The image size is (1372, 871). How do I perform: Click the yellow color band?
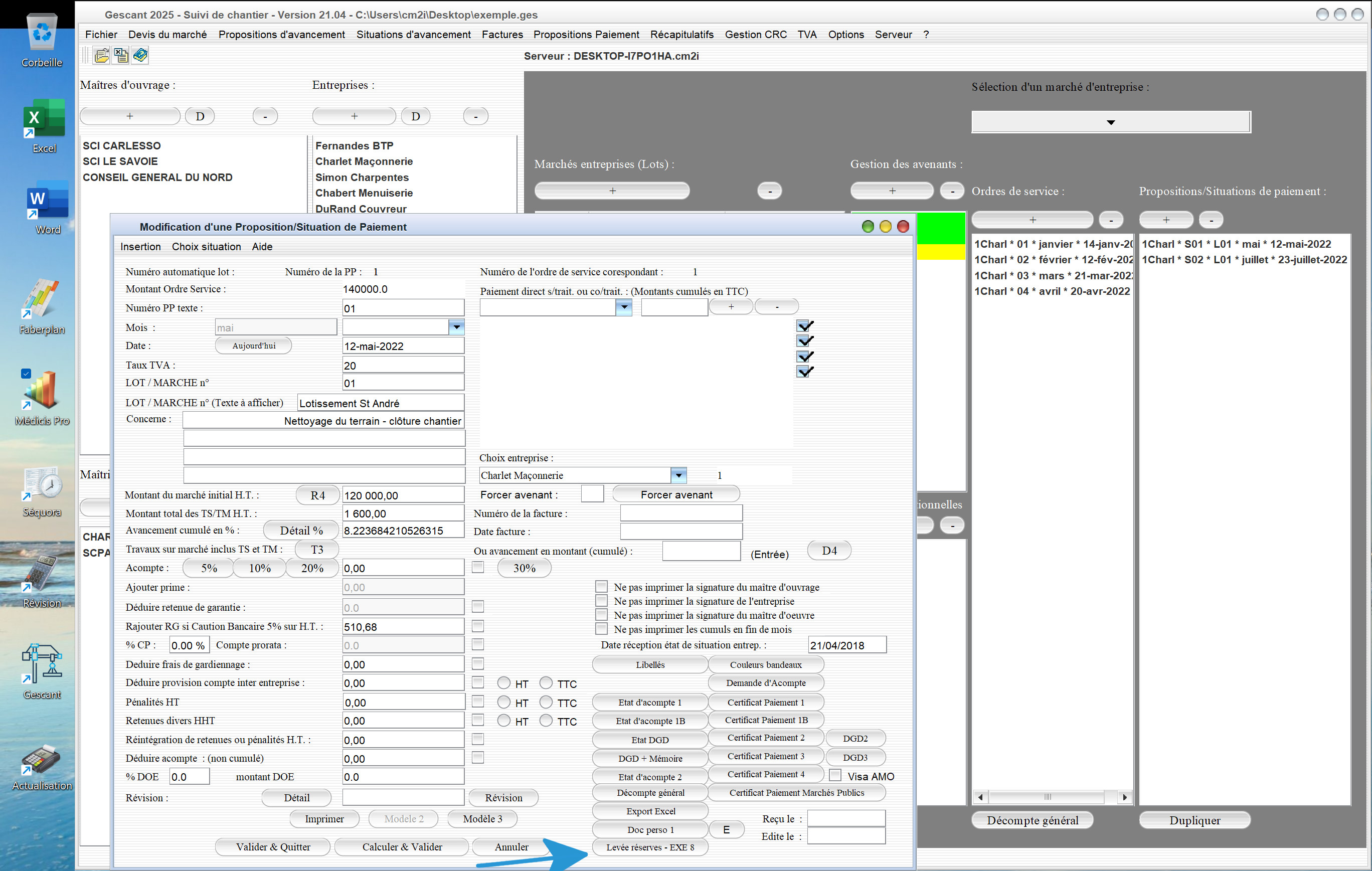point(941,251)
